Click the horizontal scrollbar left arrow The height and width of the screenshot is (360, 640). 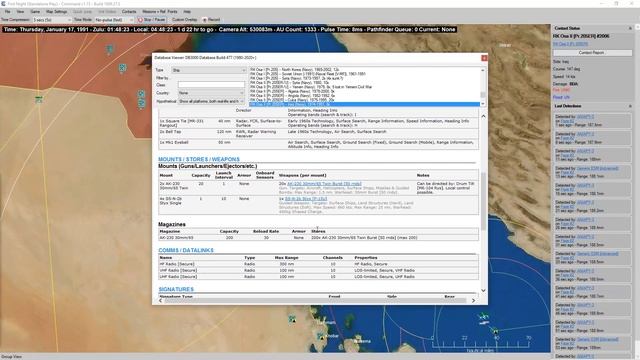[160, 301]
